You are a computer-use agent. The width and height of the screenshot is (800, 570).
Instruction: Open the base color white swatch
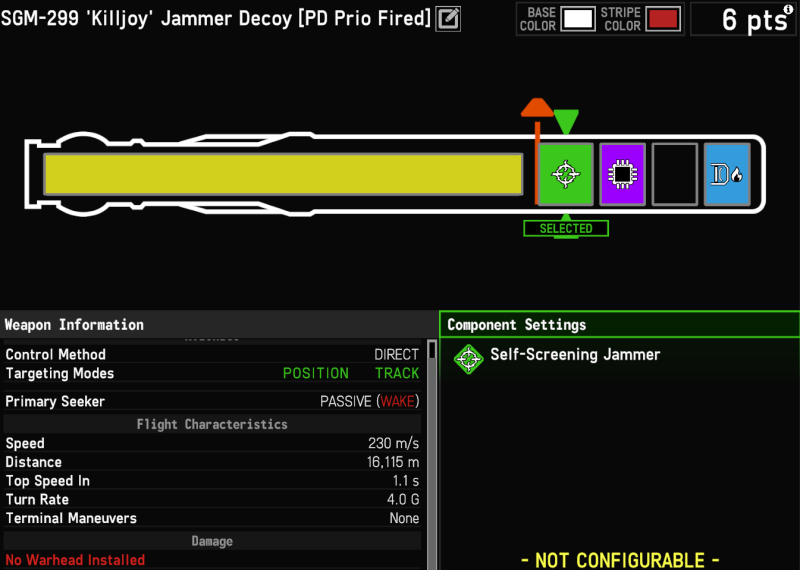578,19
